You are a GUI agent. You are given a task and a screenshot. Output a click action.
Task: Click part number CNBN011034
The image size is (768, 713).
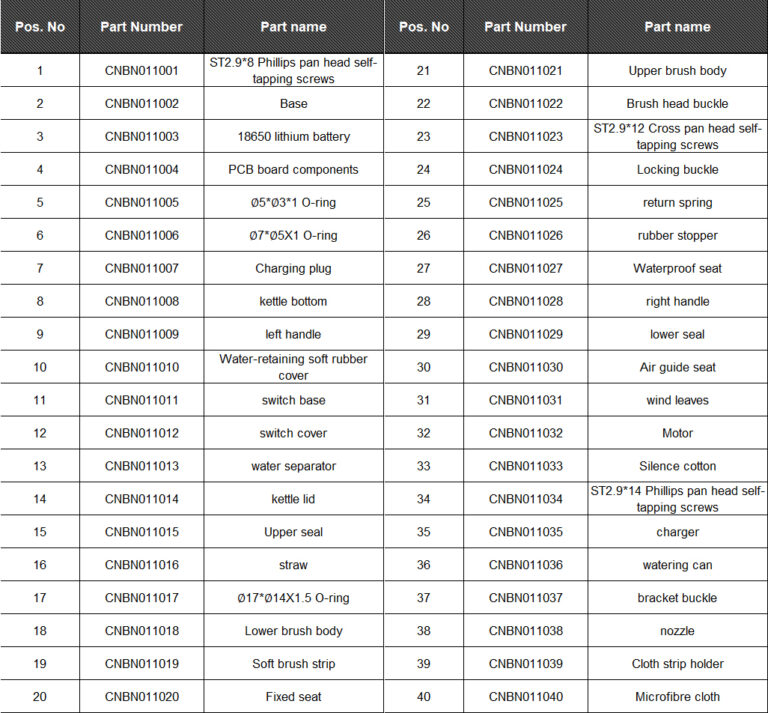526,499
